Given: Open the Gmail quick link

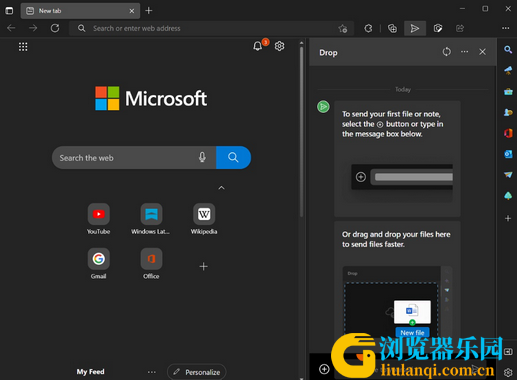Looking at the screenshot, I should pyautogui.click(x=99, y=263).
